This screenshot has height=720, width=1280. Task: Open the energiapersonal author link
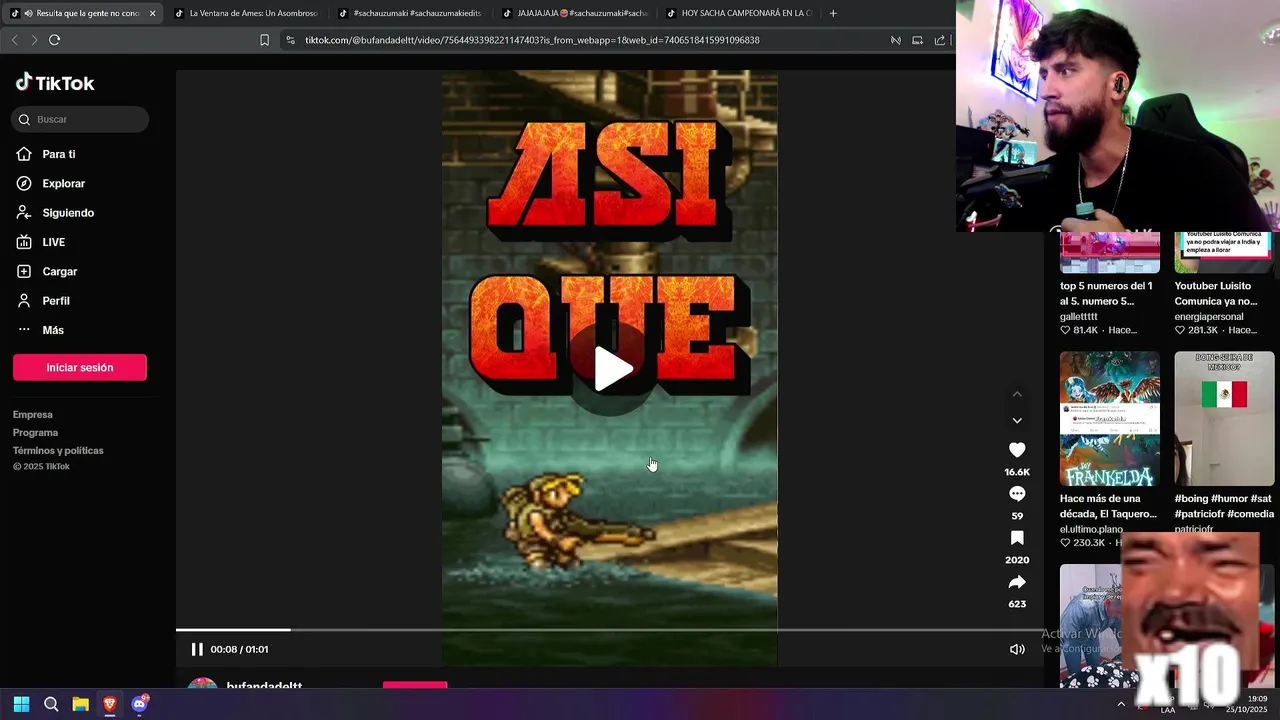[1209, 316]
